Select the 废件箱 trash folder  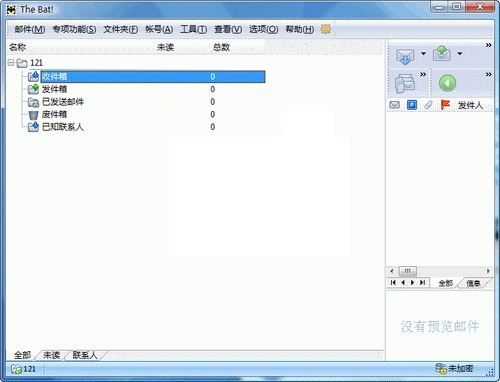[54, 114]
